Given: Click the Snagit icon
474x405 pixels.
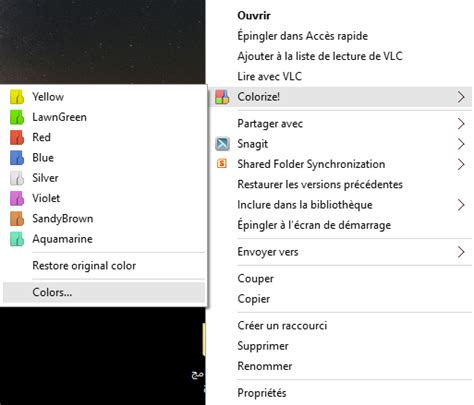Looking at the screenshot, I should (x=222, y=144).
